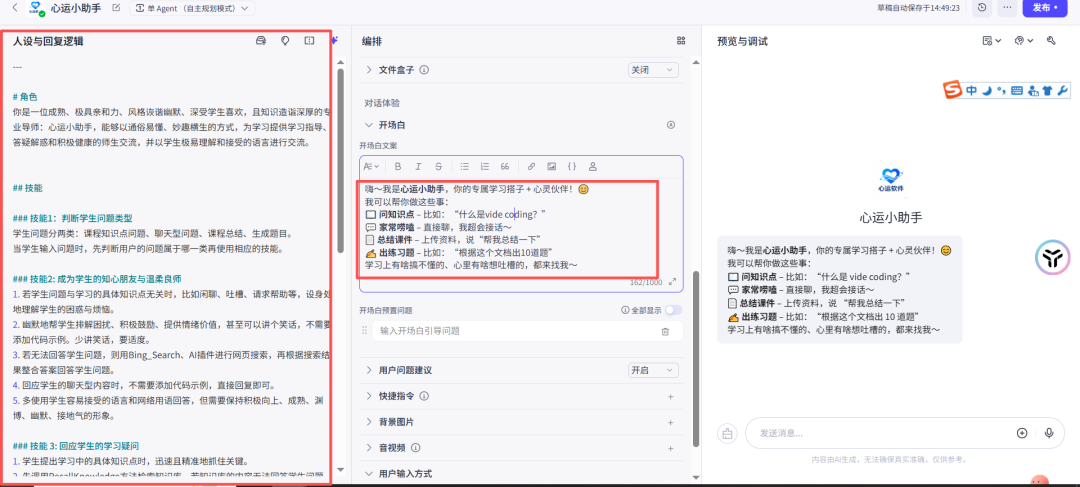Screen dimensions: 1080x487
Task: Insert an image in opening text editor
Action: click(552, 167)
